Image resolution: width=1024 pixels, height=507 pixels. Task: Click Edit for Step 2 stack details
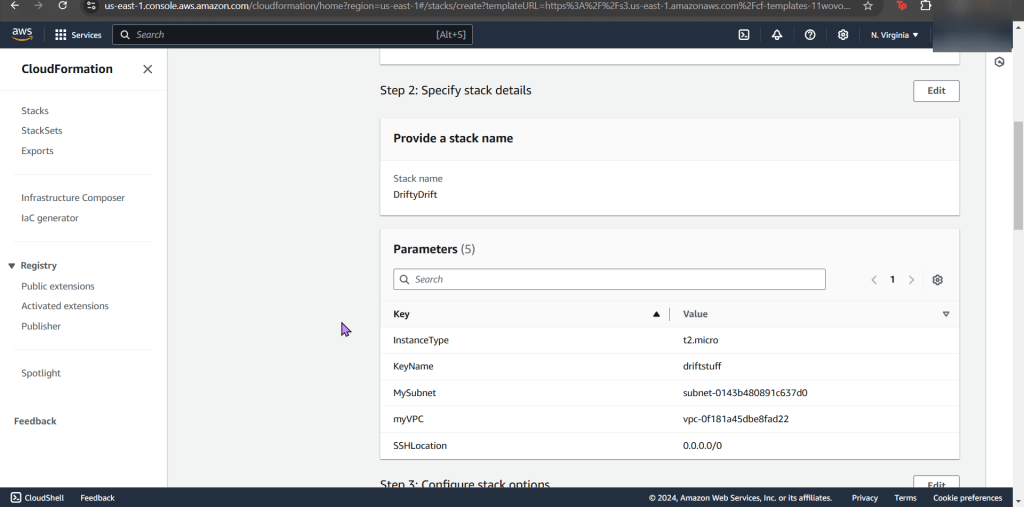[x=936, y=91]
